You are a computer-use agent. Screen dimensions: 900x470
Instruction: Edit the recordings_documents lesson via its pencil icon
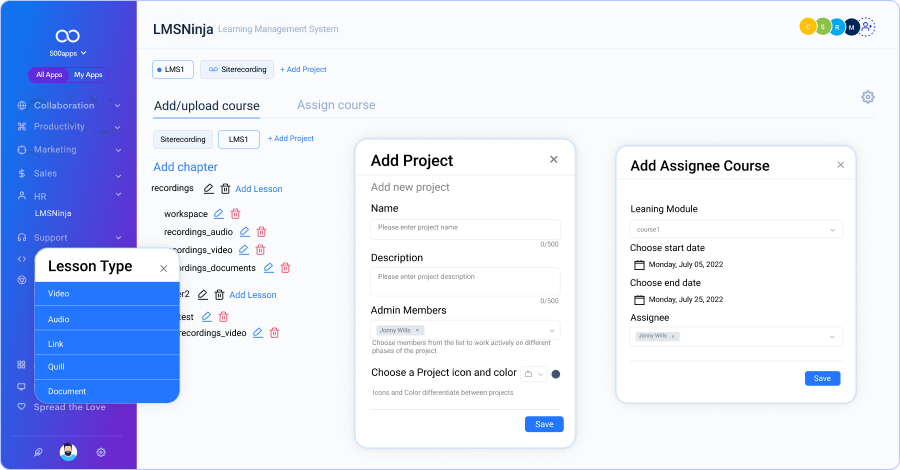tap(268, 268)
